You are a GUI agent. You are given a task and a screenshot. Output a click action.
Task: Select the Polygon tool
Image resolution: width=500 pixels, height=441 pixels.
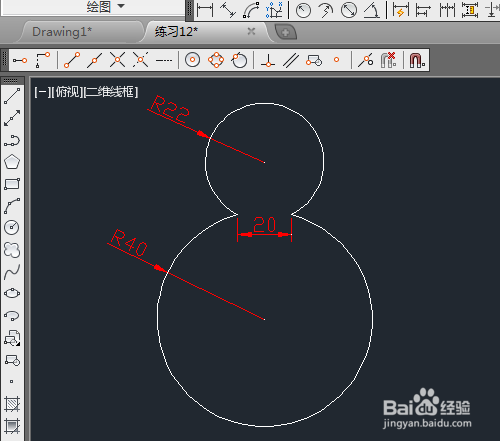point(12,162)
